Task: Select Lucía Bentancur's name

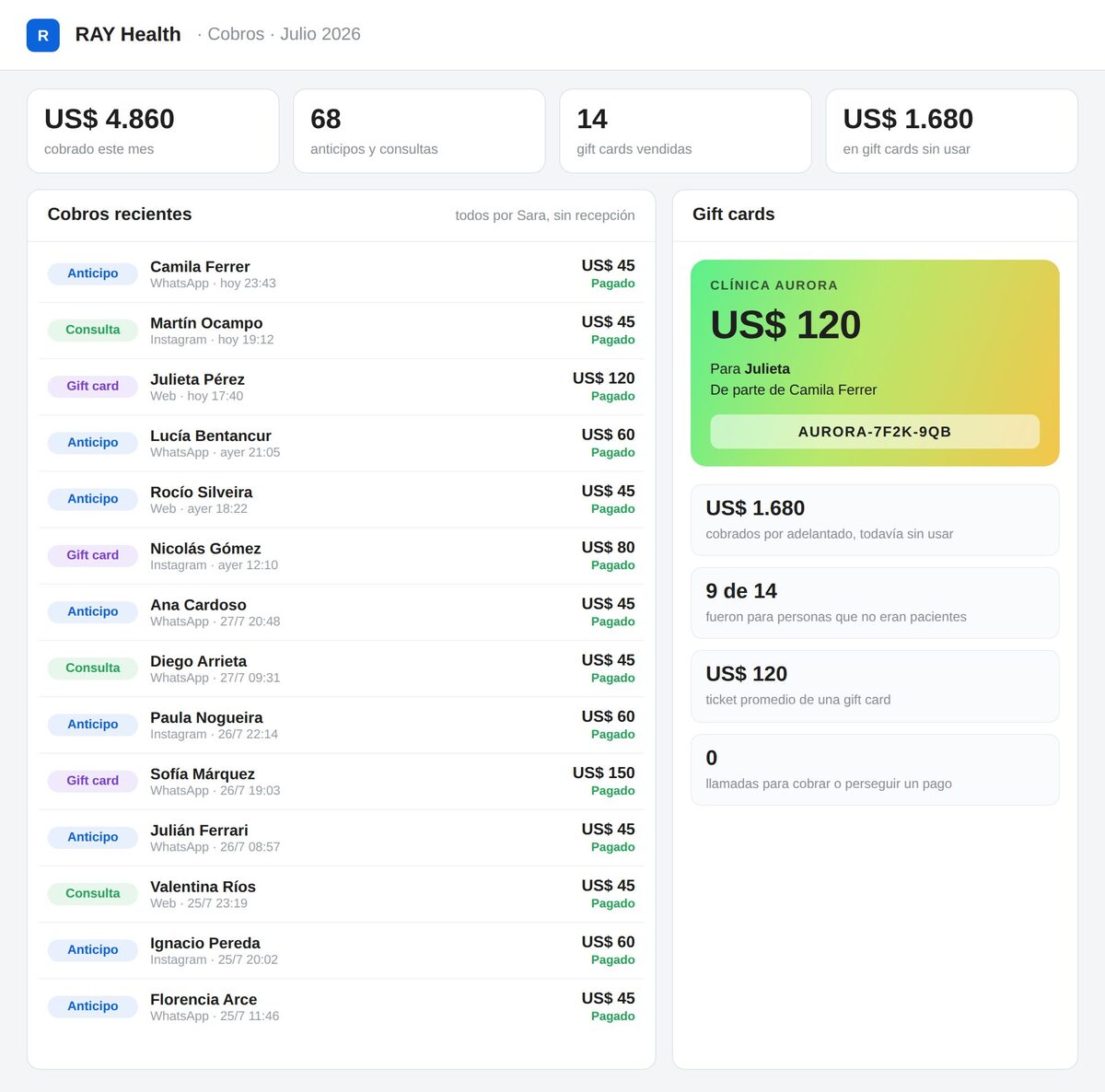Action: tap(211, 436)
